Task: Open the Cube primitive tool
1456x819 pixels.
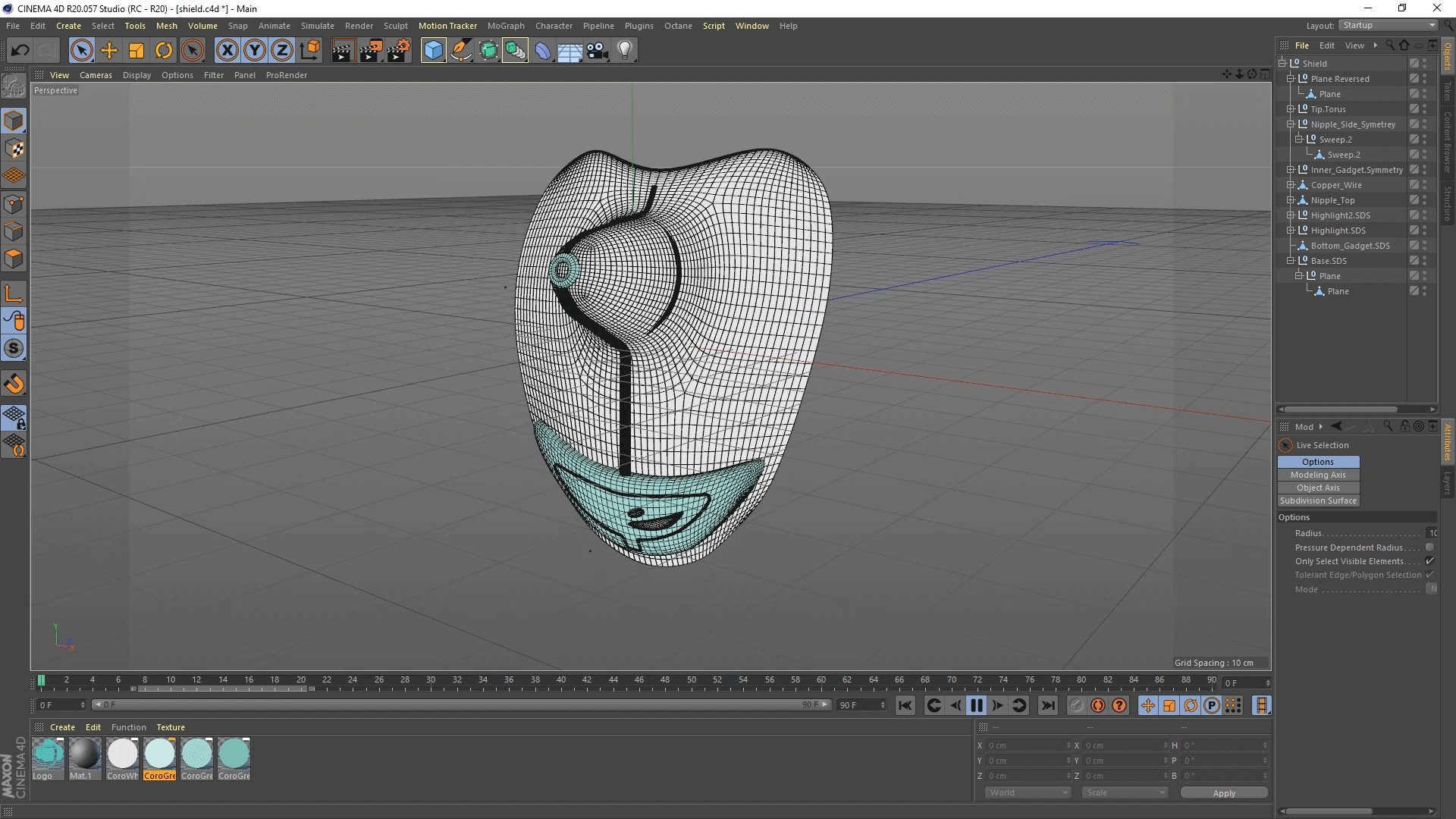Action: (433, 51)
